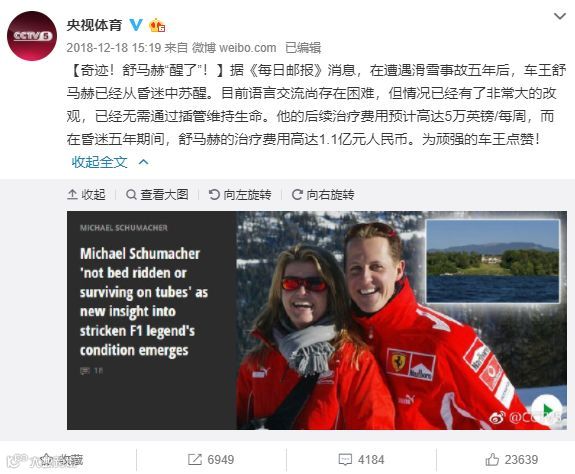Open the CCTV5 profile avatar
This screenshot has height=474, width=575.
coord(32,36)
